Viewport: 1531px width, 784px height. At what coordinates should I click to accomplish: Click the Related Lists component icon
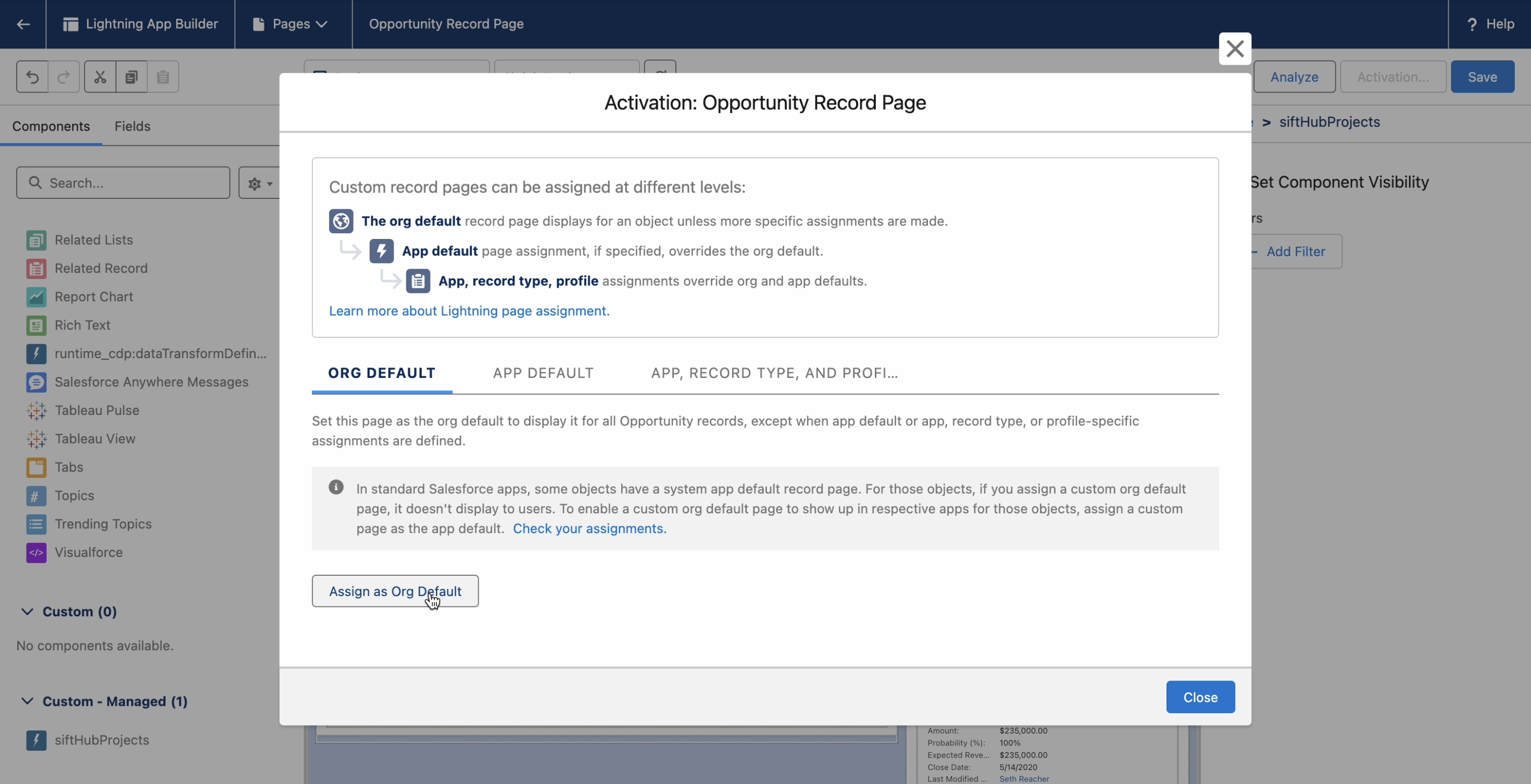(x=36, y=240)
